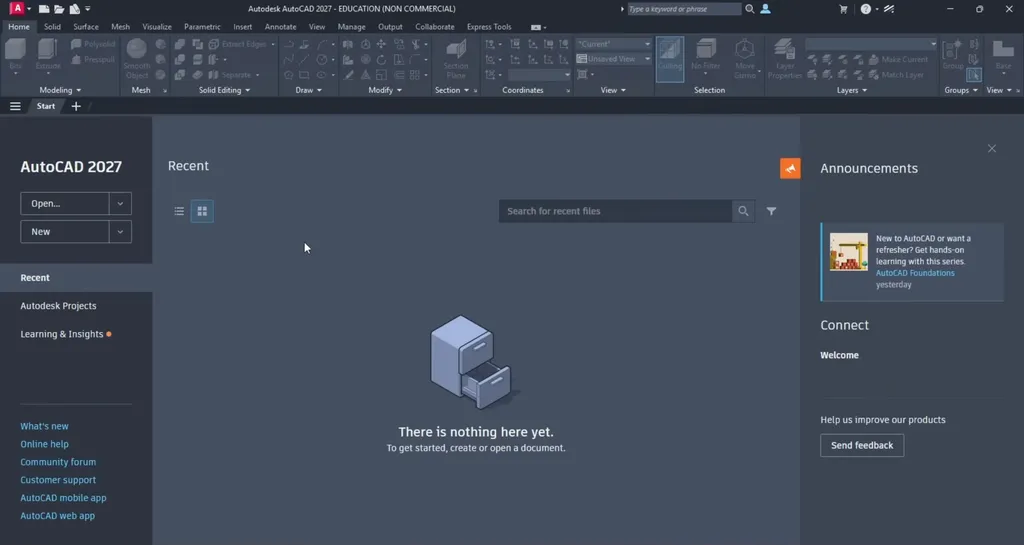This screenshot has height=545, width=1024.
Task: Open the What's new link
Action: (x=44, y=426)
